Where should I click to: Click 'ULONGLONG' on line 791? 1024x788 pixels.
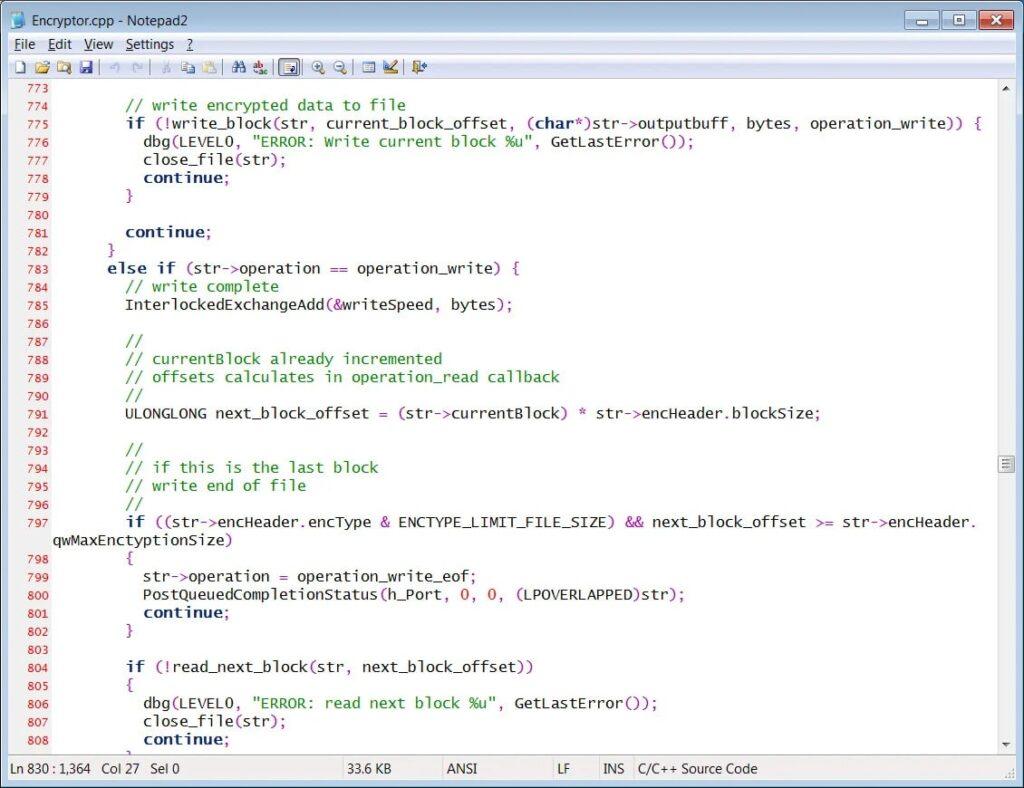coord(166,414)
